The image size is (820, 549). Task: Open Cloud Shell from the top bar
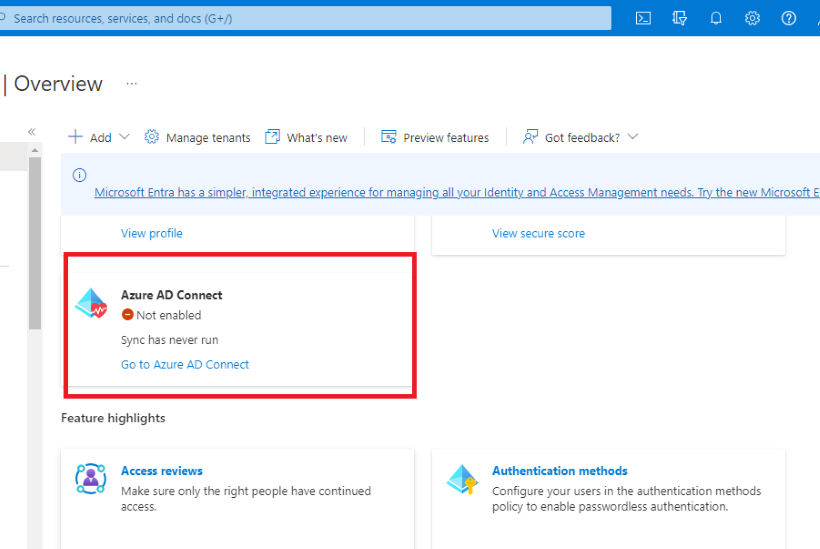coord(645,18)
